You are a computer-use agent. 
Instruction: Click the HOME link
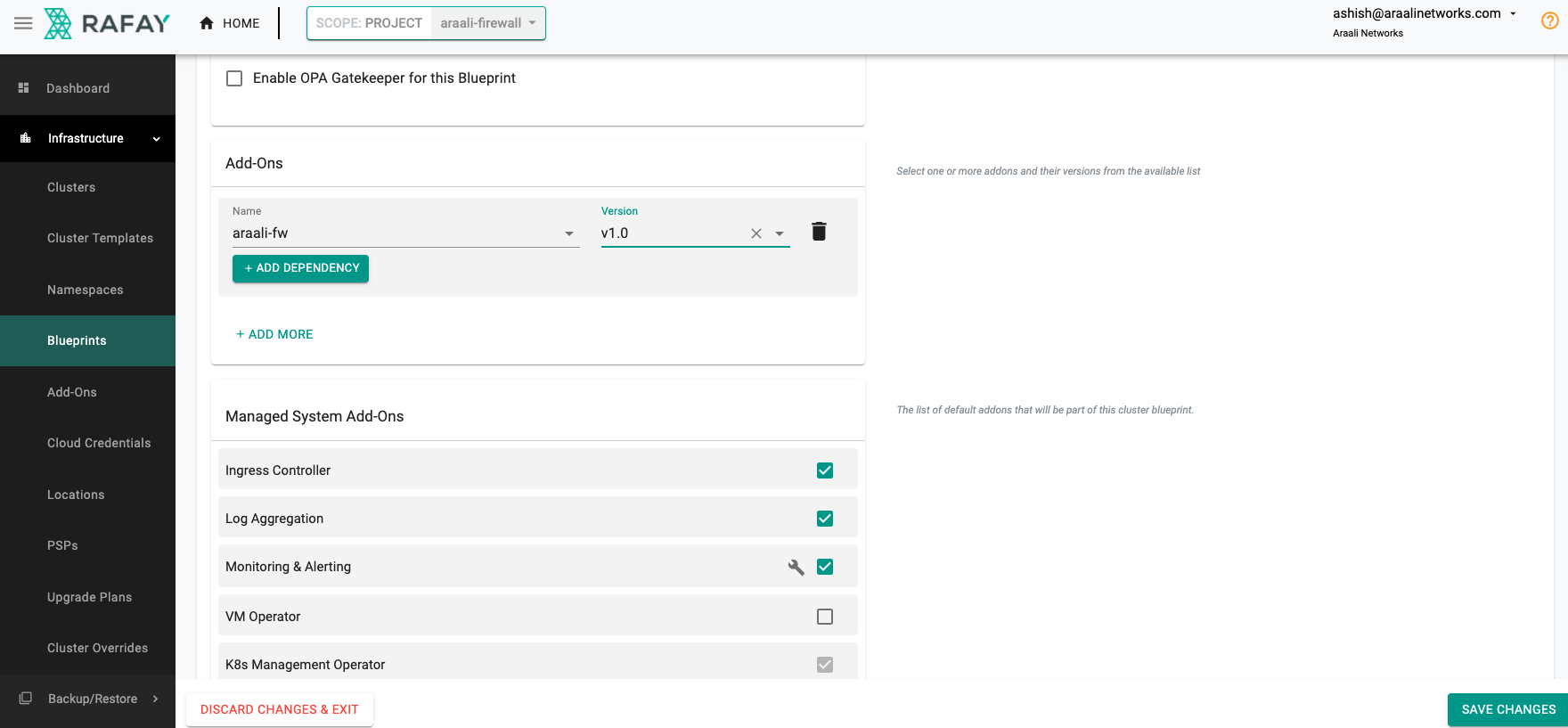(241, 23)
